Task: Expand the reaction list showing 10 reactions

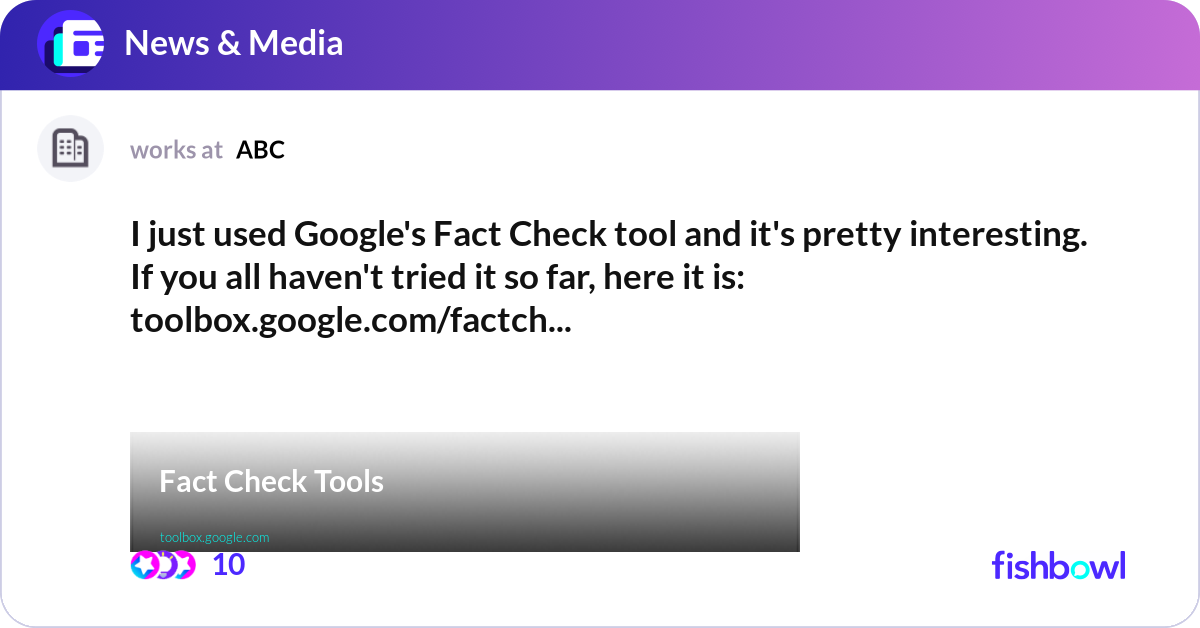Action: pyautogui.click(x=228, y=564)
